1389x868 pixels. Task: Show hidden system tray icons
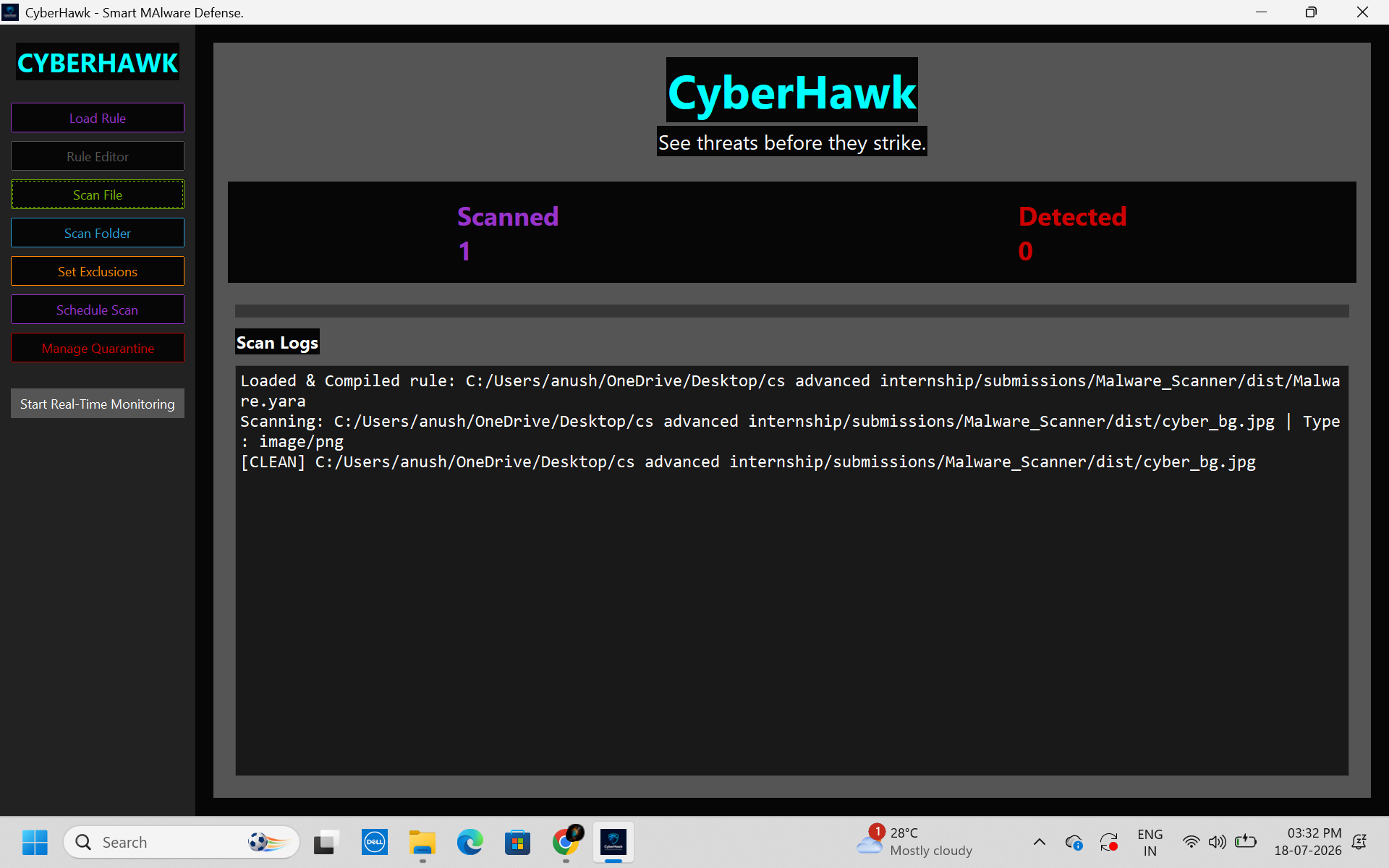(x=1039, y=842)
